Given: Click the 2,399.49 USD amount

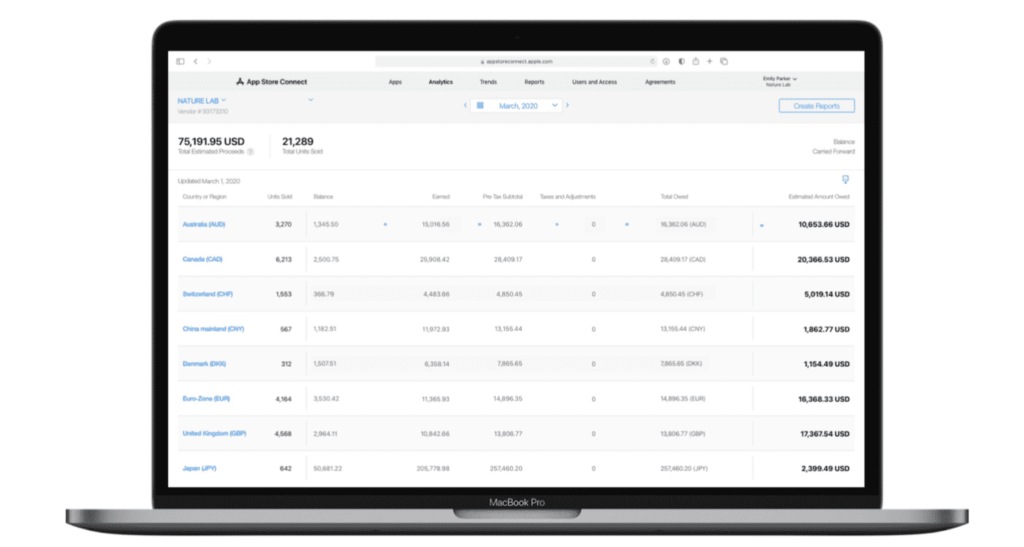Looking at the screenshot, I should tap(825, 469).
